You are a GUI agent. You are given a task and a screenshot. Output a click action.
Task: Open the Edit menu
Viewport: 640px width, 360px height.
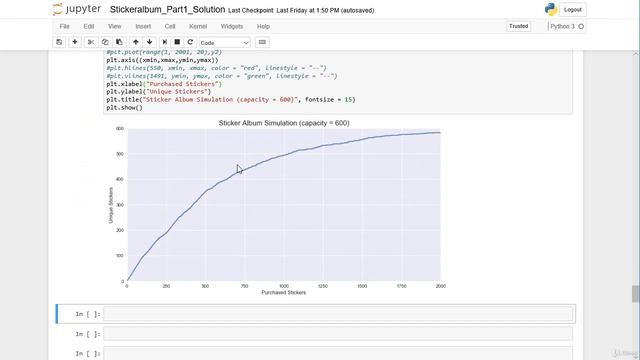point(89,26)
